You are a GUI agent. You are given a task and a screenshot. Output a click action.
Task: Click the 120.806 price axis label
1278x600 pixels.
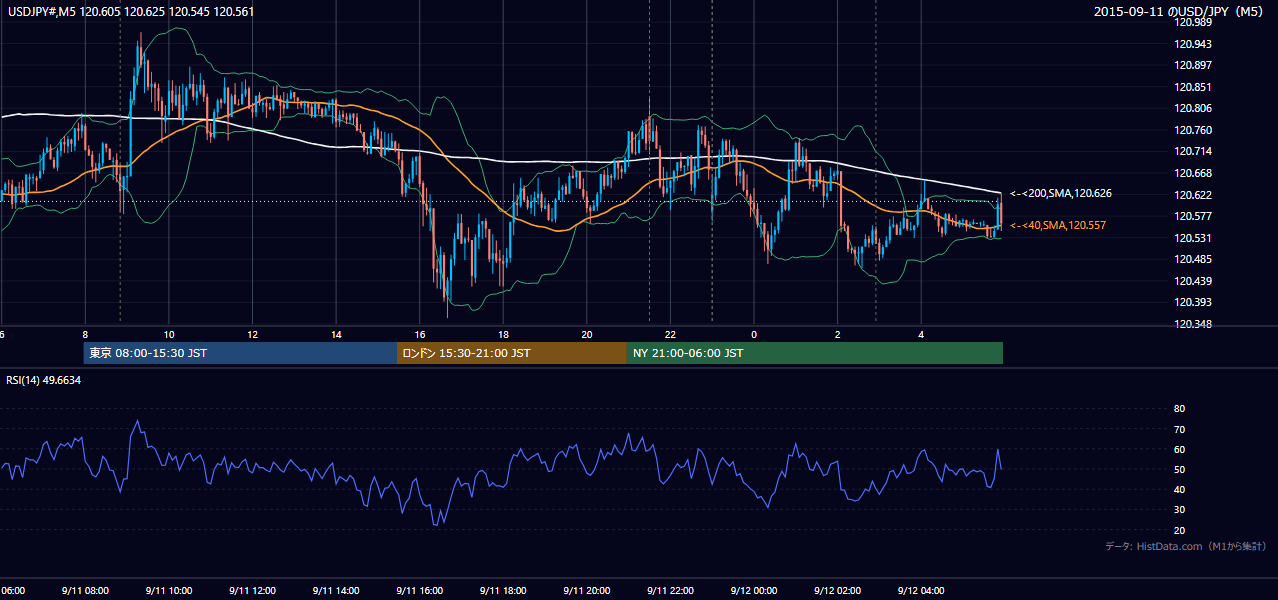1192,109
